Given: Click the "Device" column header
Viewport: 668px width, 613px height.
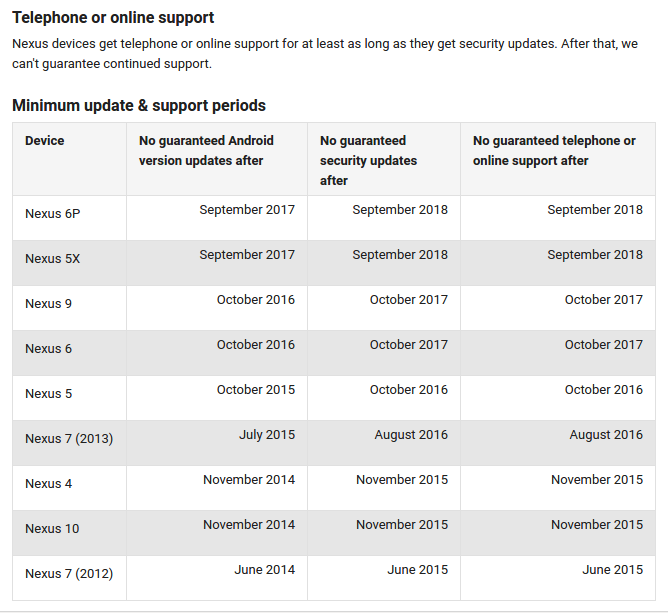Looking at the screenshot, I should [x=45, y=141].
